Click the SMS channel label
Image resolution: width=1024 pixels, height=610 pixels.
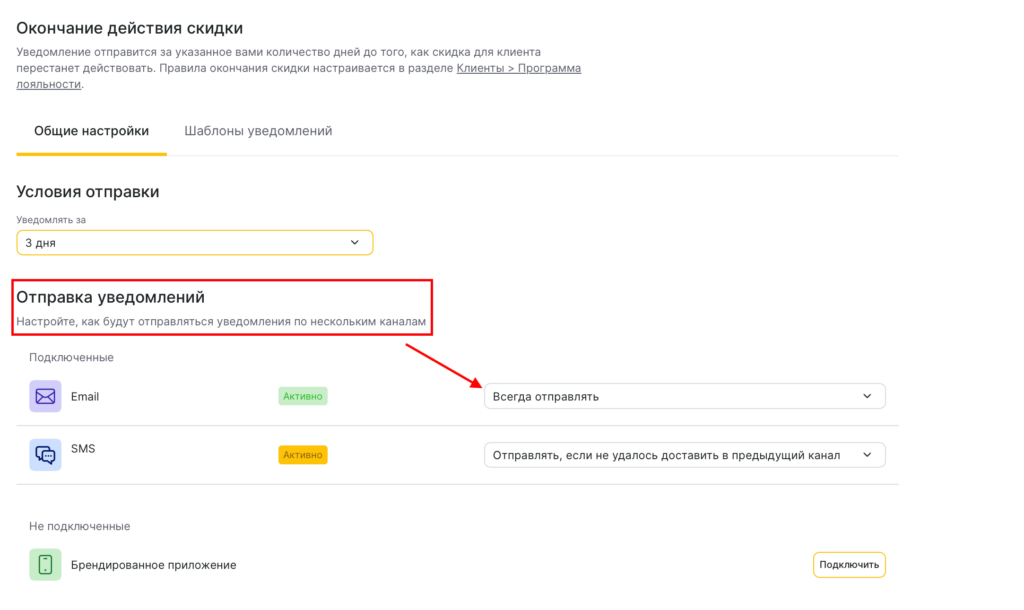click(83, 450)
